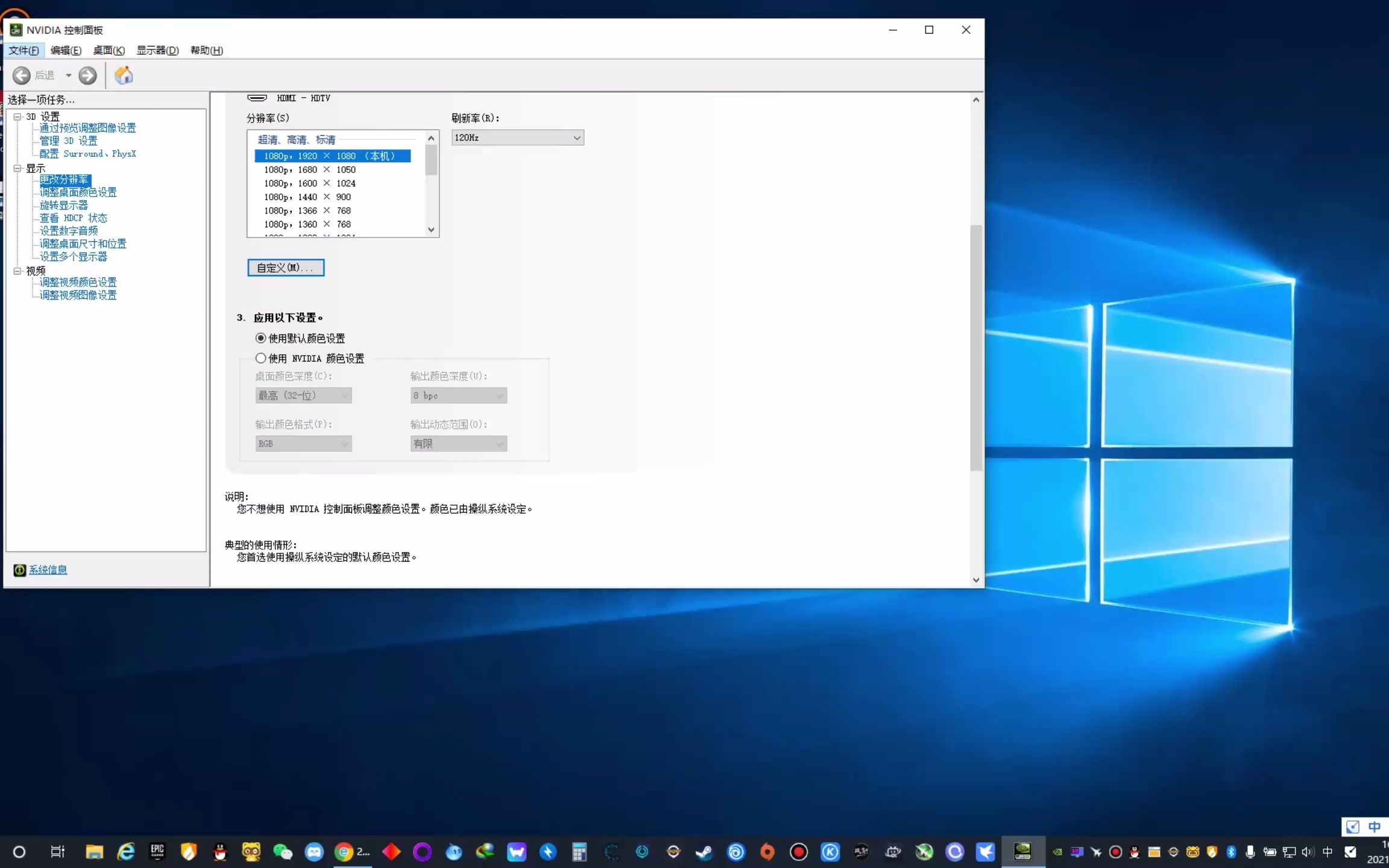Click the NVIDIA tray icon
Image resolution: width=1389 pixels, height=868 pixels.
click(x=1057, y=852)
